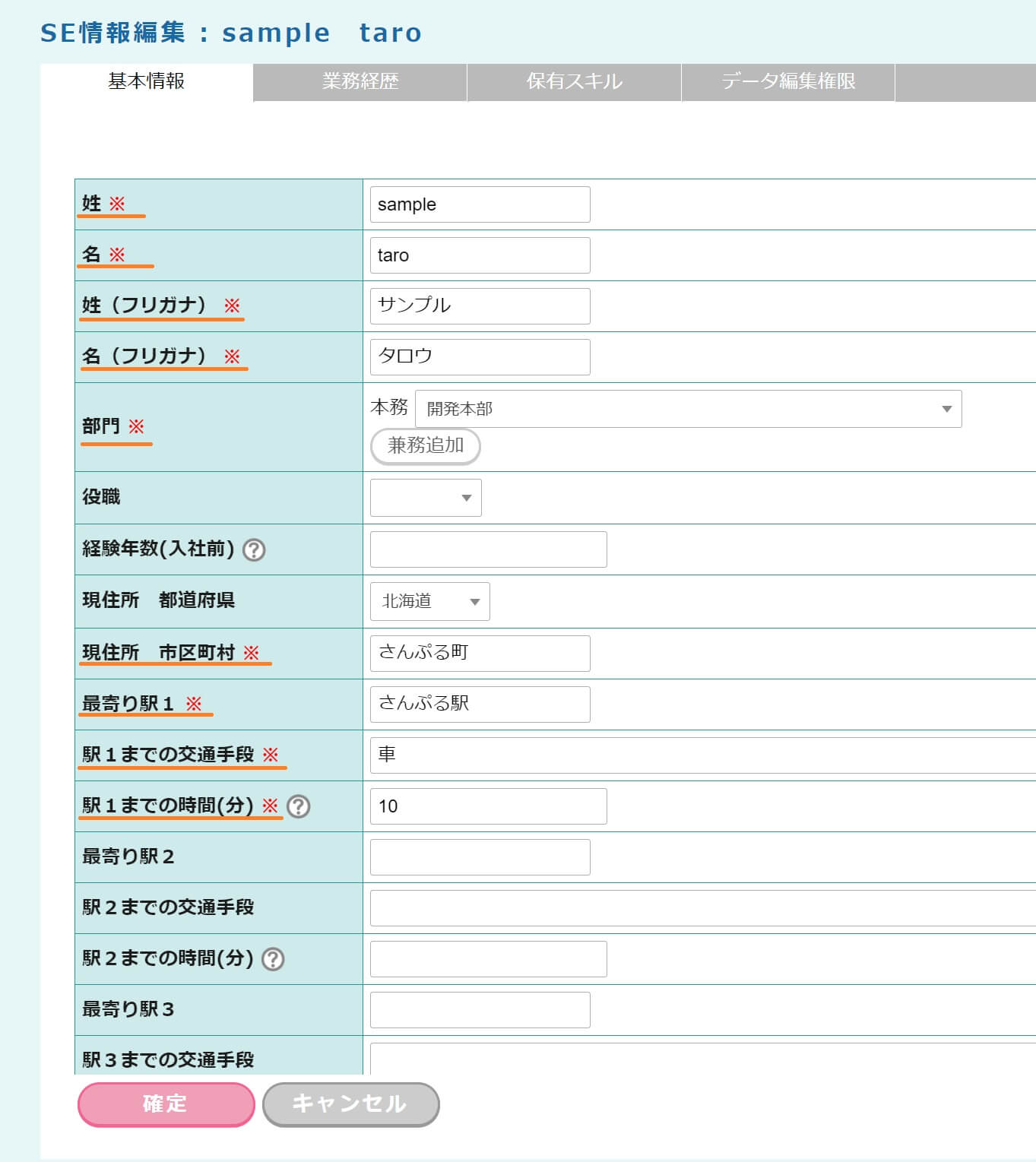Viewport: 1036px width, 1162px height.
Task: Click help icon beside 駅1までの時間(分)
Action: click(x=299, y=806)
